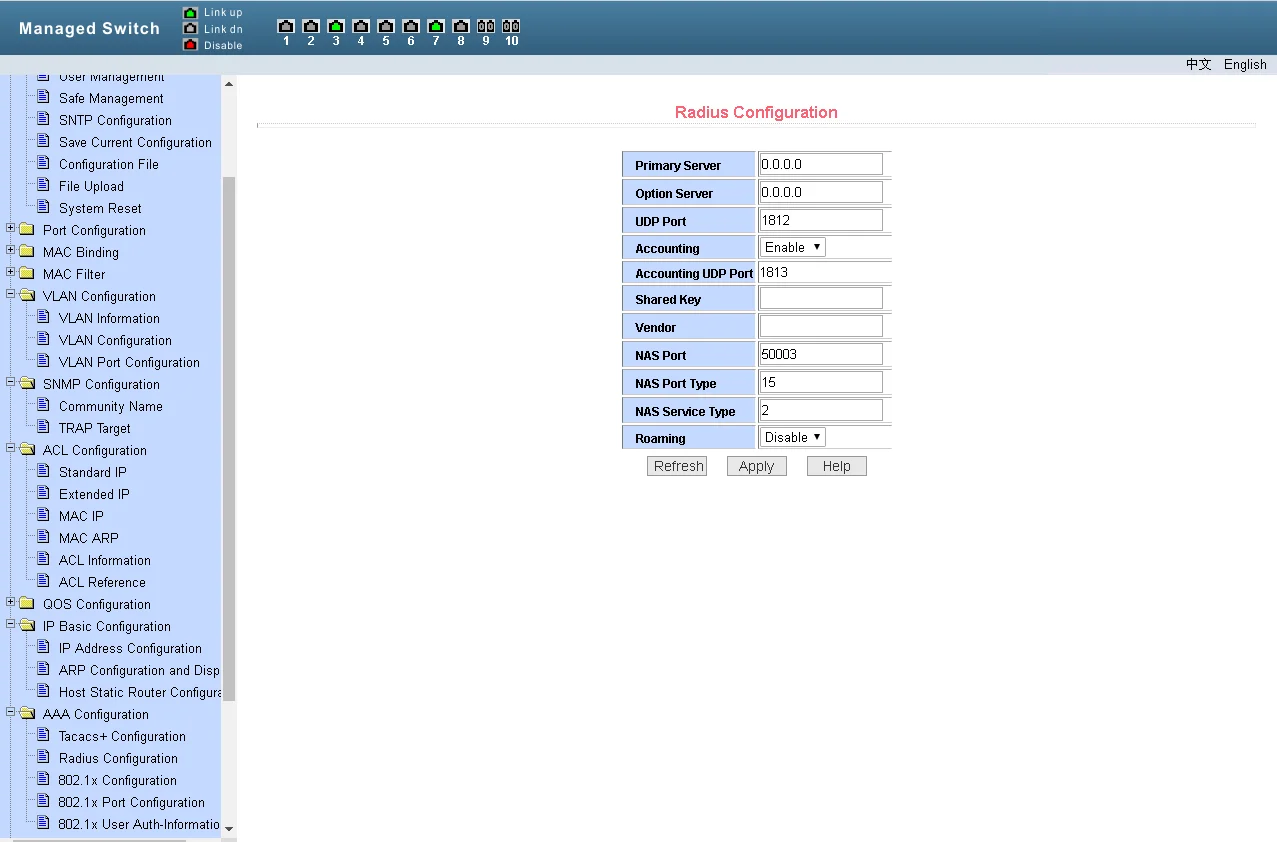Click the Apply button
Viewport: 1277px width, 842px height.
757,466
